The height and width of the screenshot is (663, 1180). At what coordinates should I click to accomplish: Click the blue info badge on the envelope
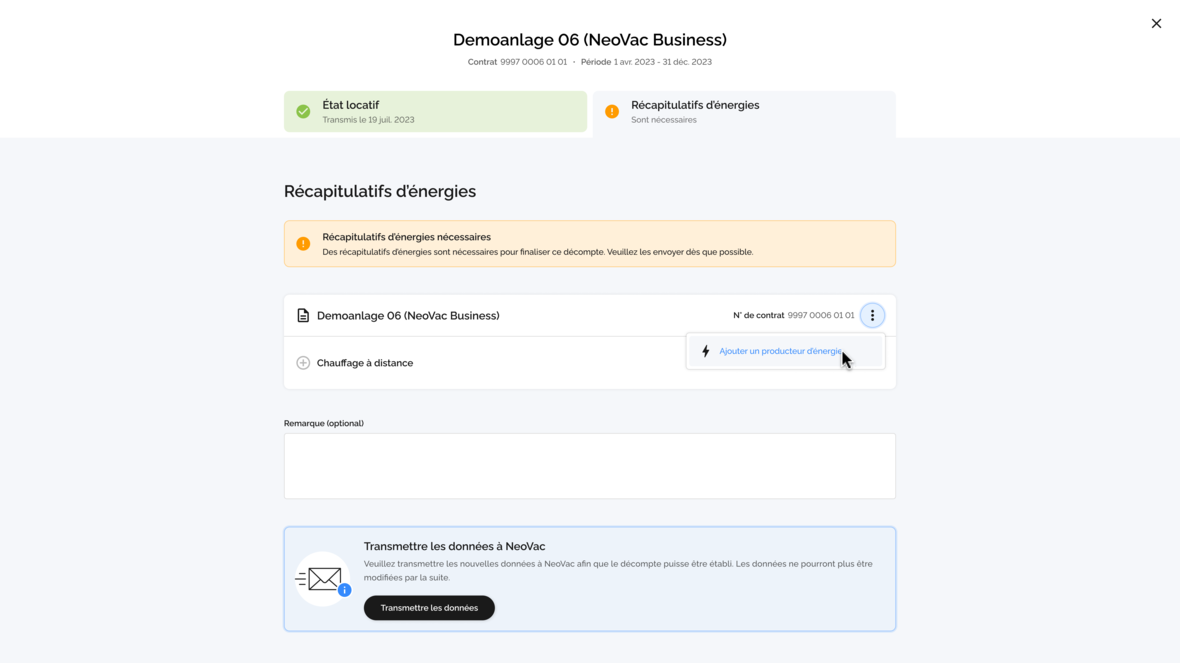[344, 590]
